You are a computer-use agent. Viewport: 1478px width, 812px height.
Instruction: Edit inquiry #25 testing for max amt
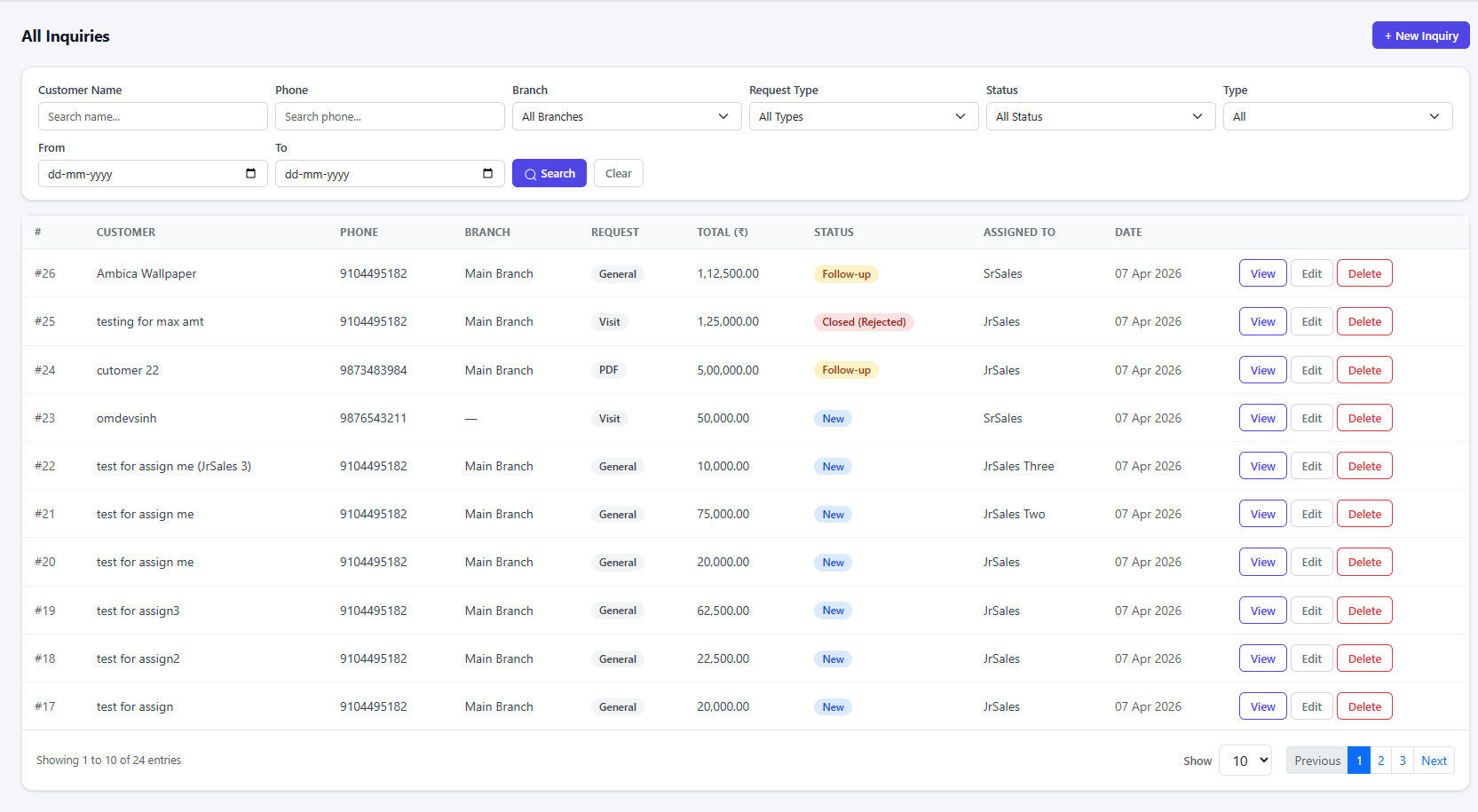coord(1311,321)
